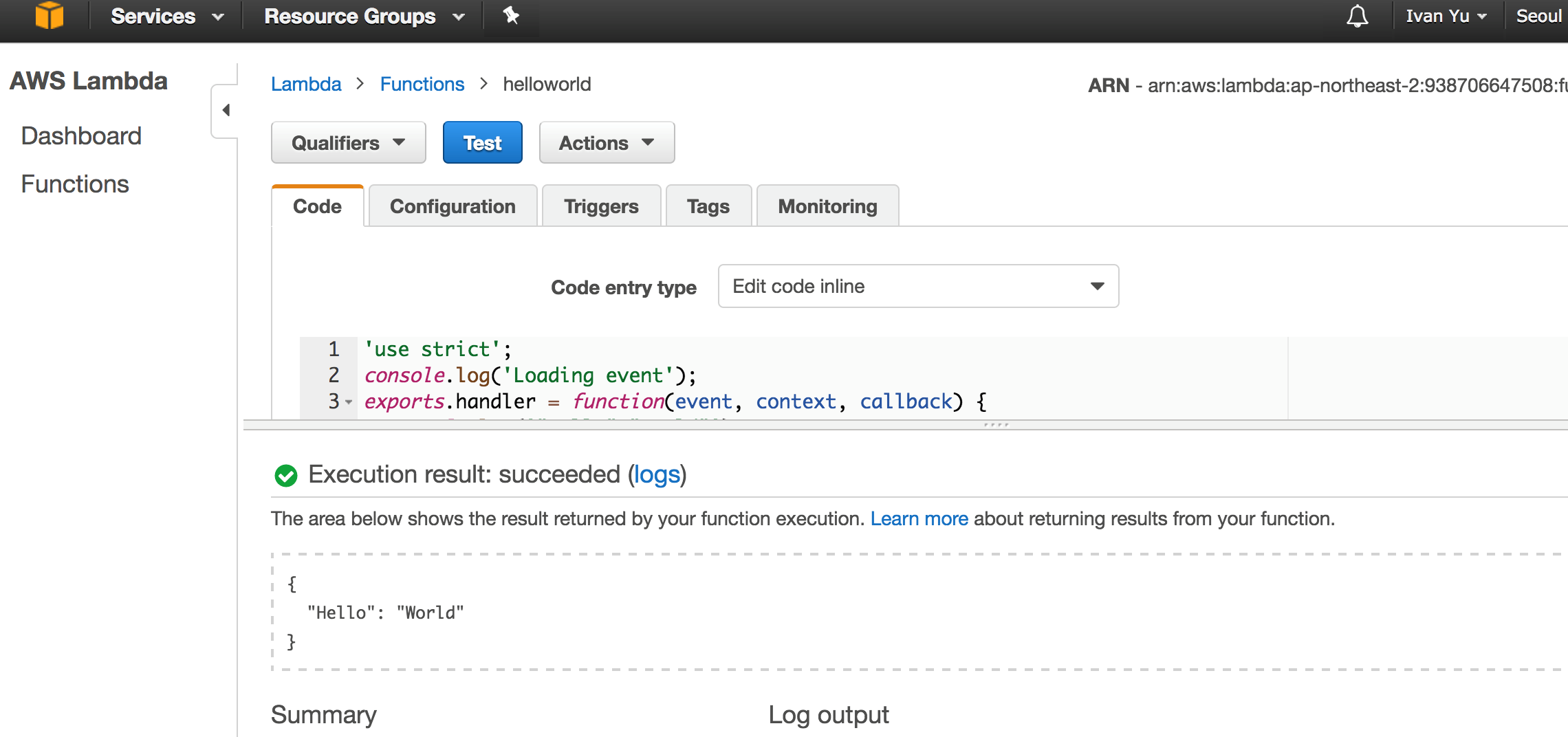Go to Functions breadcrumb link
Screen dimensions: 1568x737
(x=422, y=84)
